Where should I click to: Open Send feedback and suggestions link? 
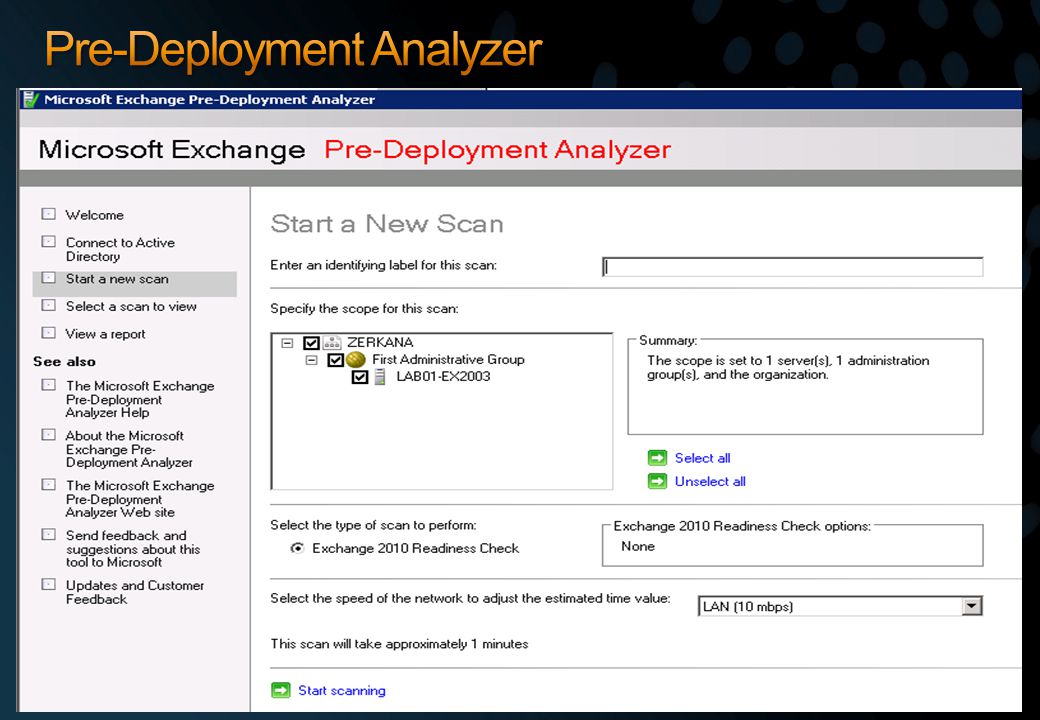click(132, 548)
